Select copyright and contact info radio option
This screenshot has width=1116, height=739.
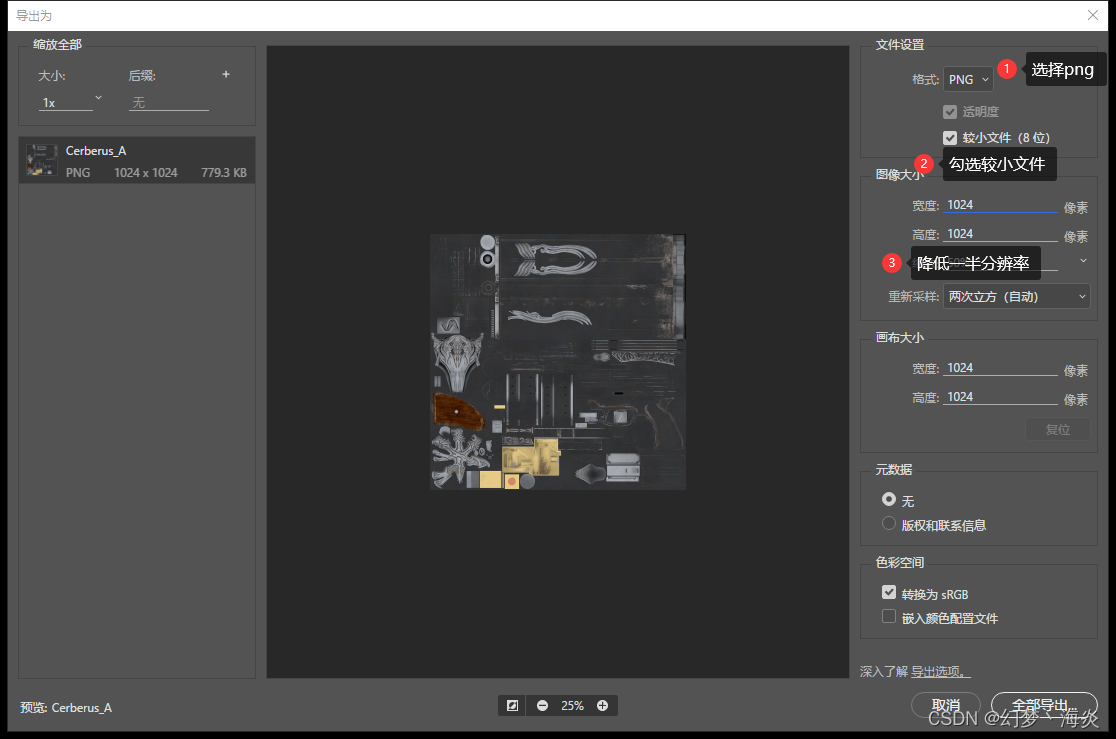(888, 523)
